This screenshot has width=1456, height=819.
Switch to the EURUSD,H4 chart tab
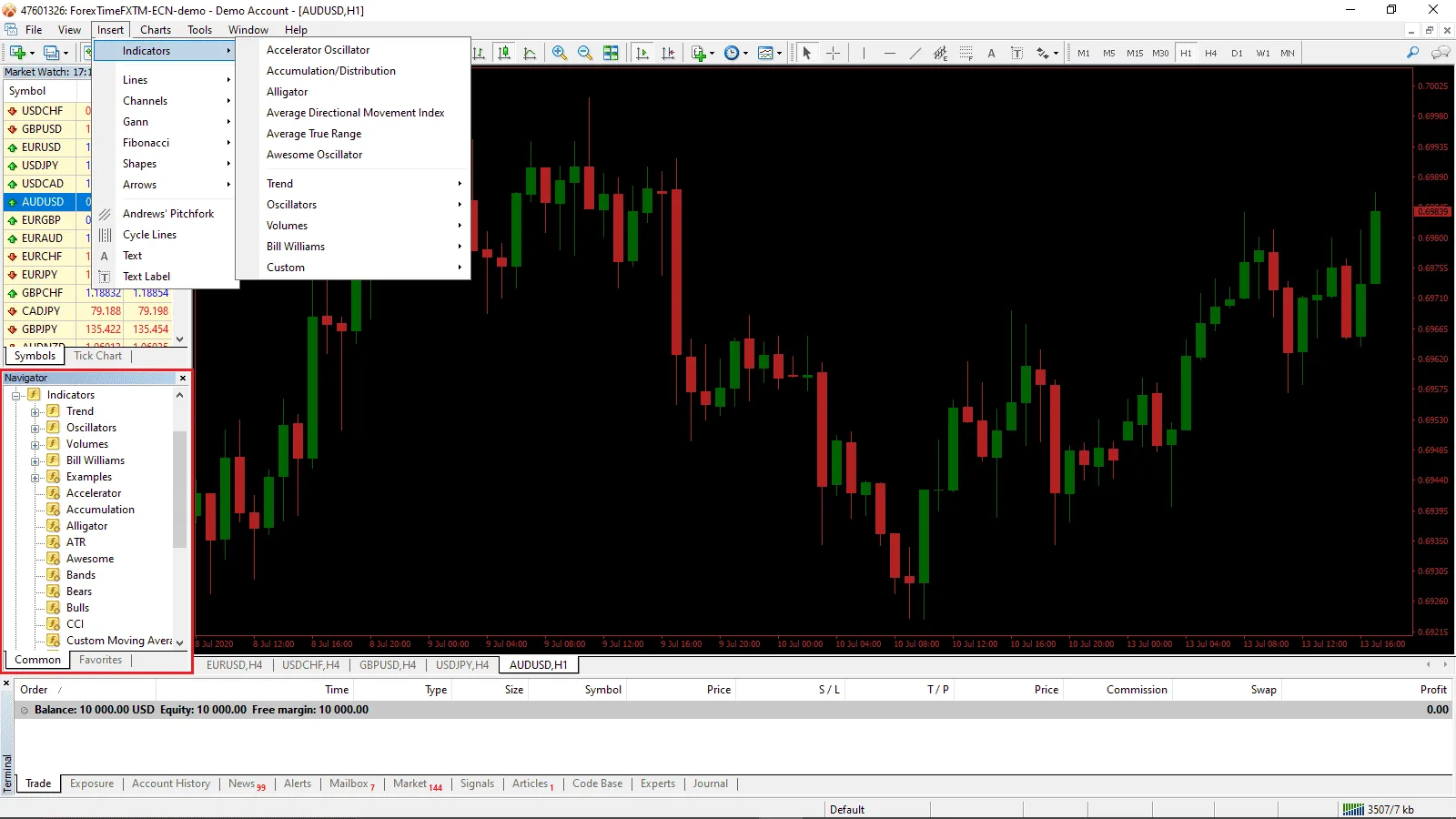(x=234, y=665)
